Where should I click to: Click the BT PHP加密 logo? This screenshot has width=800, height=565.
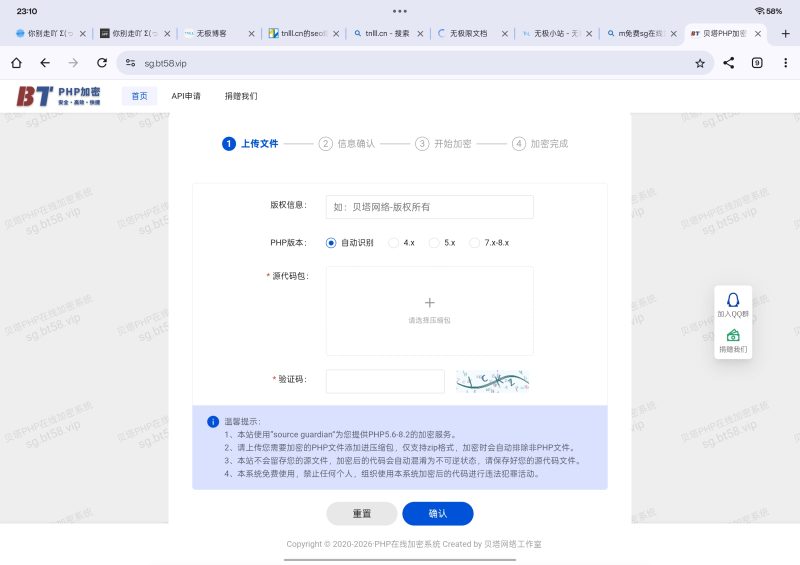tap(59, 95)
